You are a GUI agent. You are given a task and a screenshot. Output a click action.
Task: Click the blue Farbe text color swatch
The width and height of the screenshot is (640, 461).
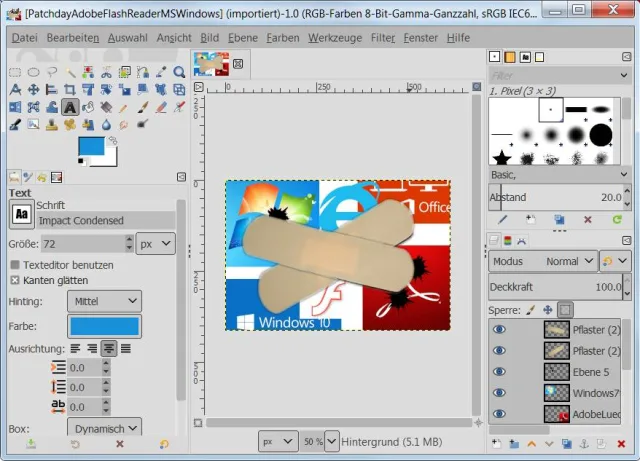[x=105, y=326]
